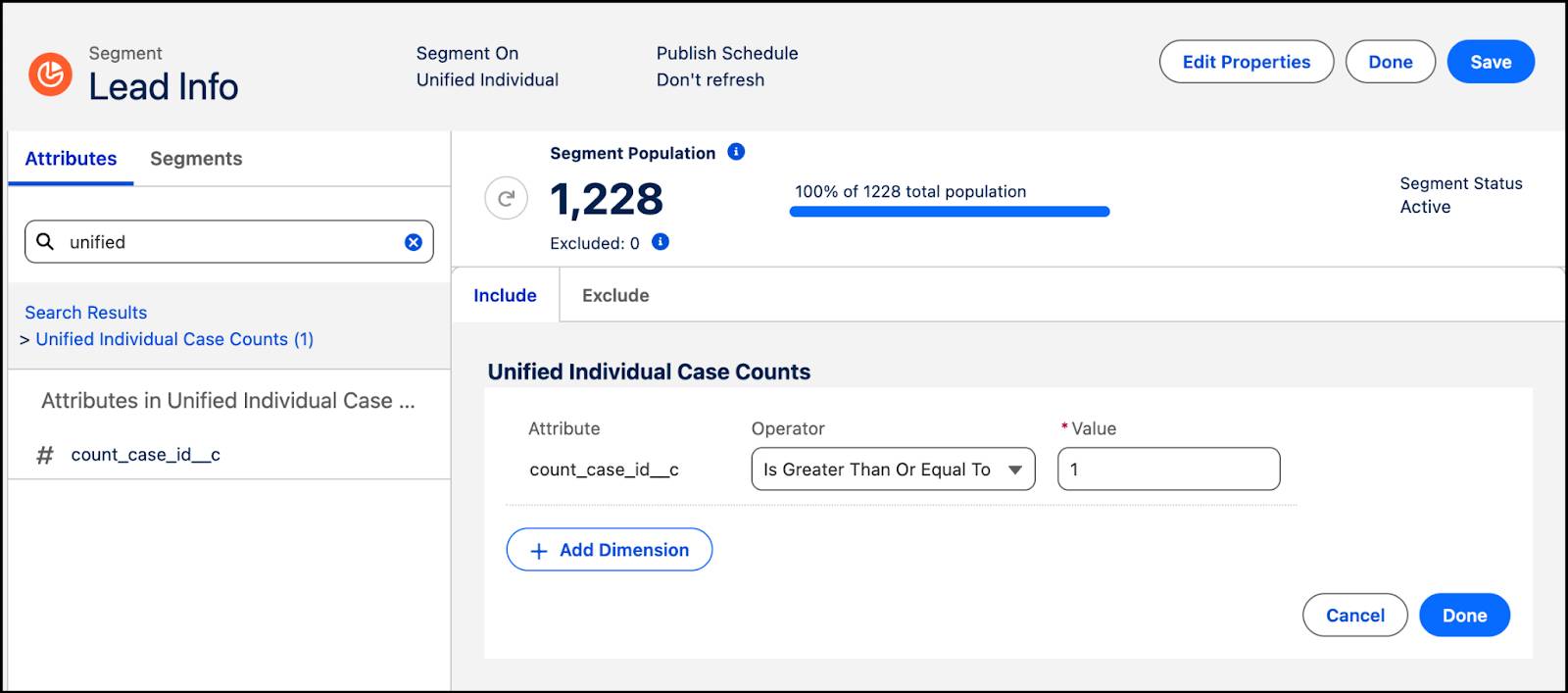Select the Exclude tab
The height and width of the screenshot is (693, 1568).
(615, 295)
